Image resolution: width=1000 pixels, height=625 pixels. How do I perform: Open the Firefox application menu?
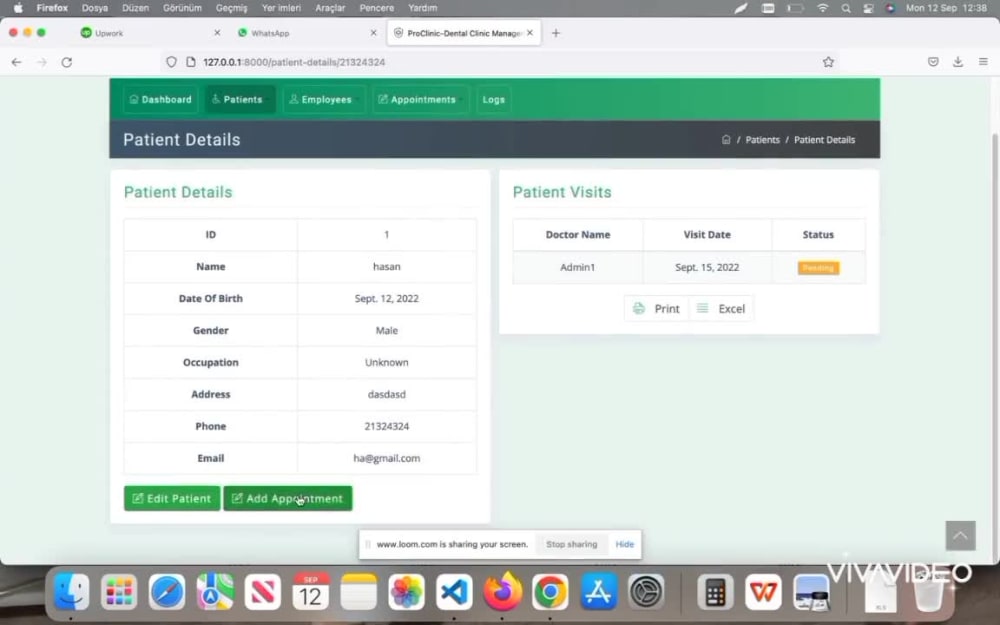coord(52,8)
